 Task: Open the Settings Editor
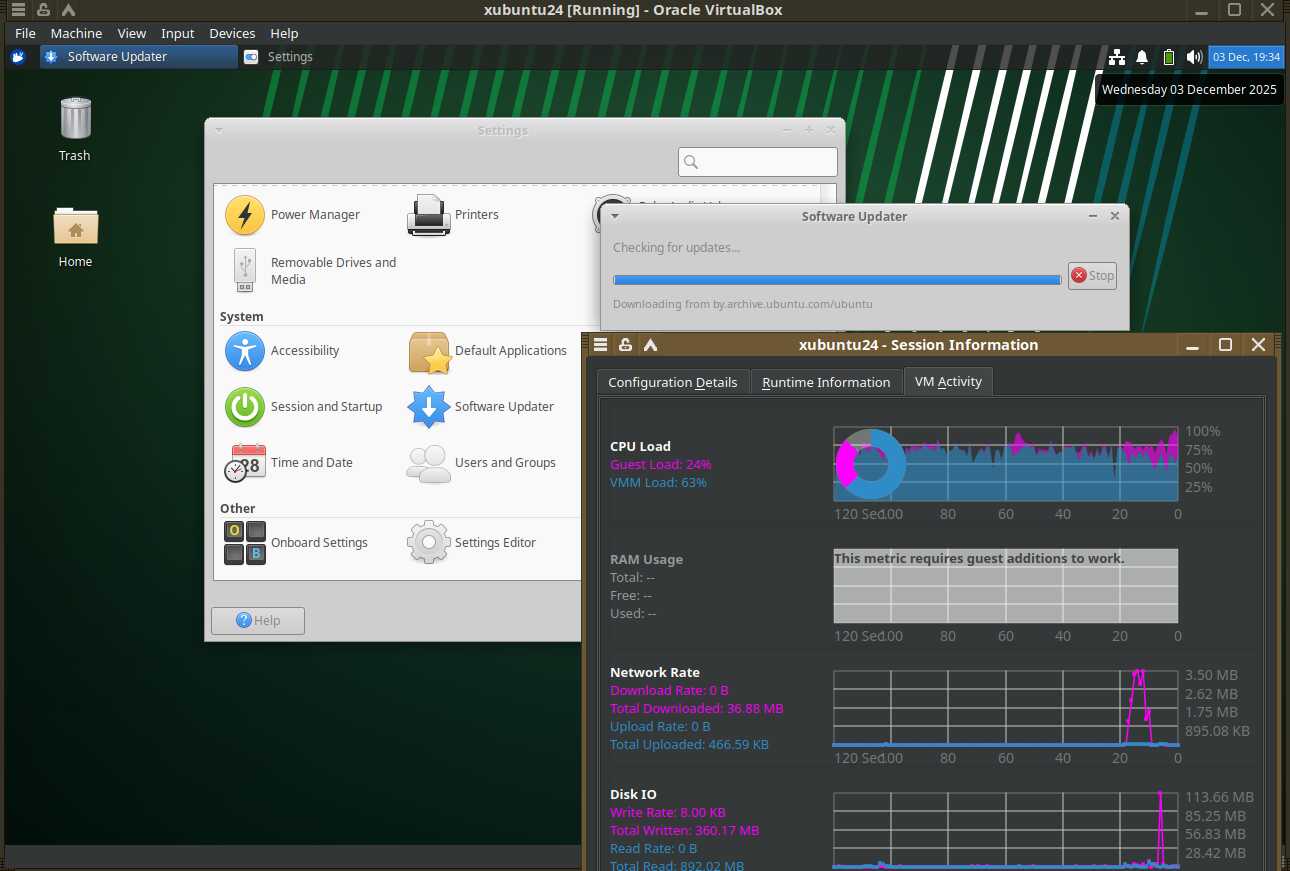pos(471,543)
